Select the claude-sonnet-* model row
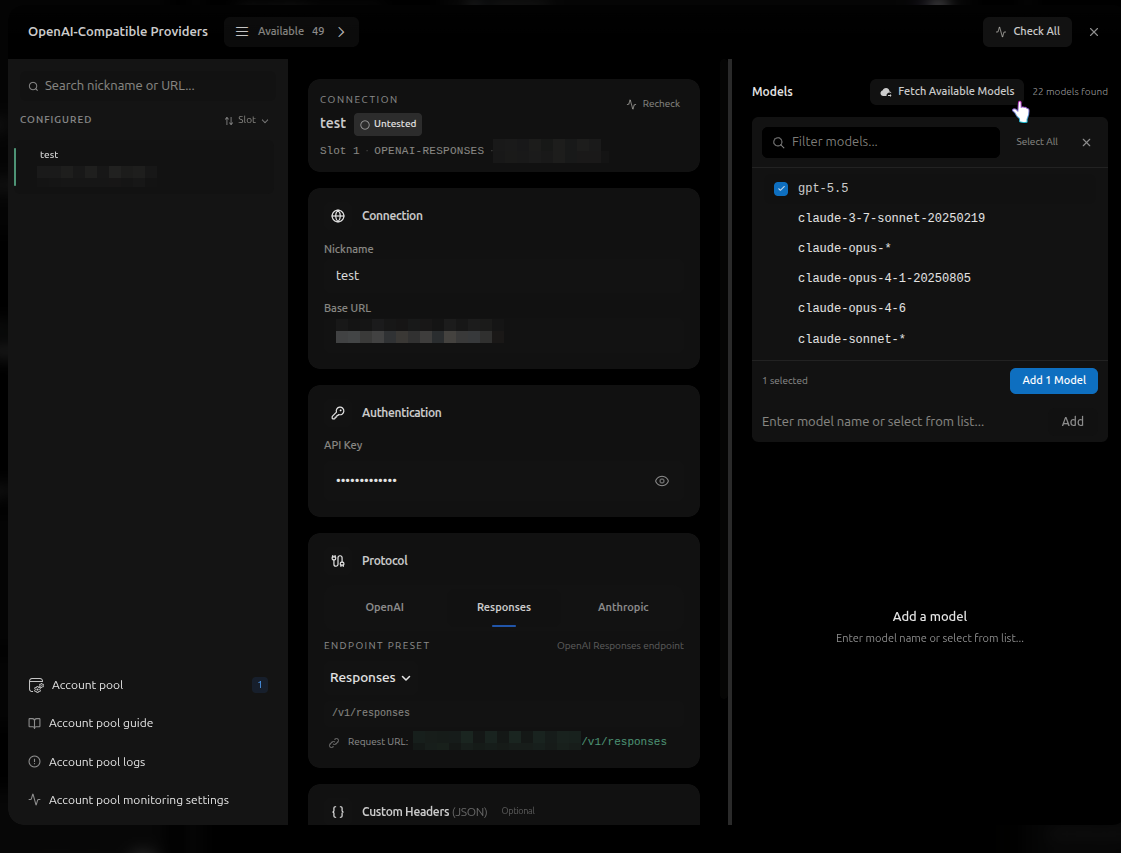This screenshot has width=1121, height=853. [x=929, y=339]
